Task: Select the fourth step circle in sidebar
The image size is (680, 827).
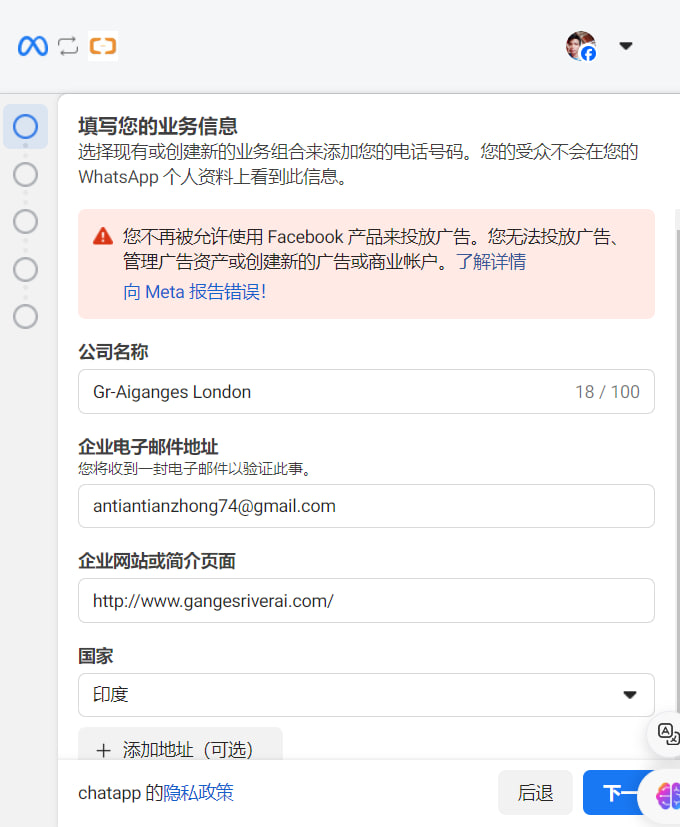Action: [x=26, y=269]
